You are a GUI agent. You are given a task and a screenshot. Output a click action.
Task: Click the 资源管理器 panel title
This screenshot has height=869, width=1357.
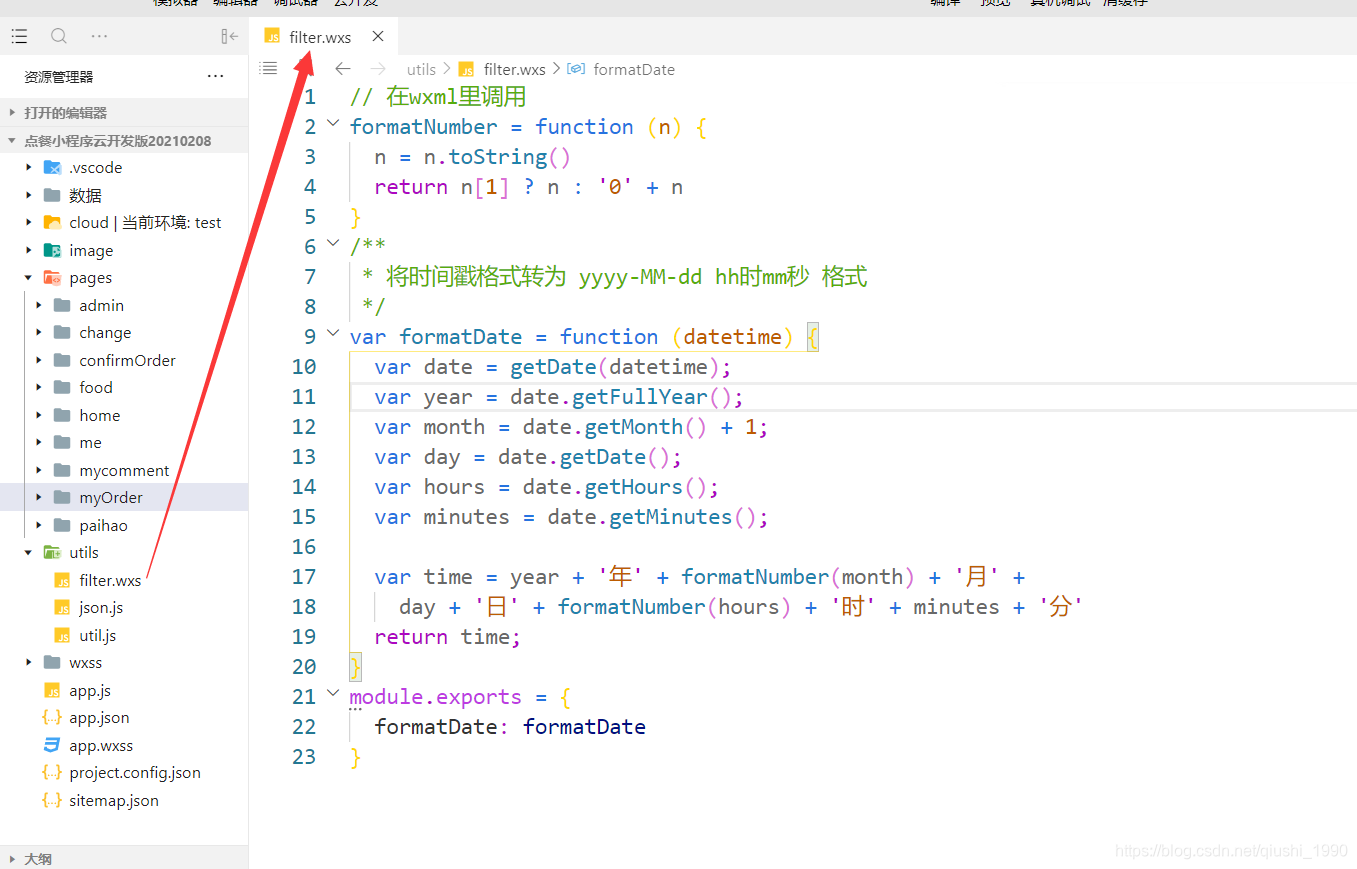tap(59, 76)
